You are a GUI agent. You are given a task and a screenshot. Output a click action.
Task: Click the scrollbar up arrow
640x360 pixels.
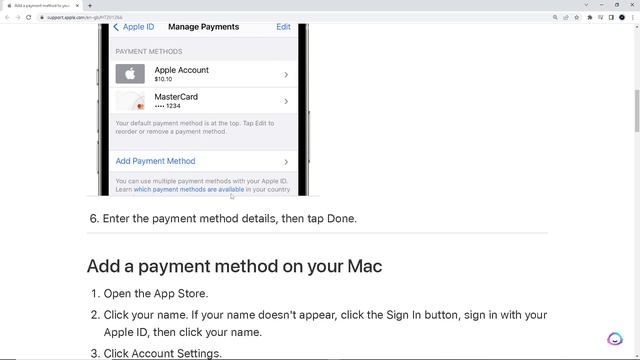(637, 27)
